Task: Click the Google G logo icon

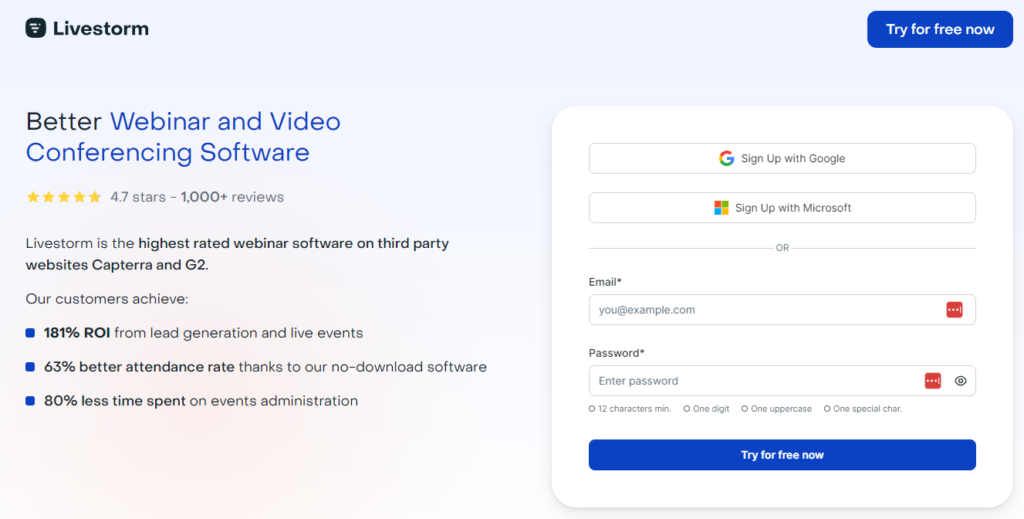Action: click(x=726, y=159)
